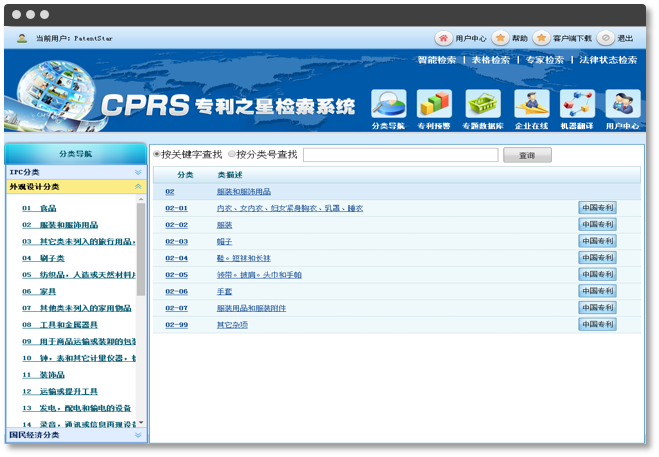Click the 分类导航 panel header tab
Viewport: 659px width, 457px height.
76,154
